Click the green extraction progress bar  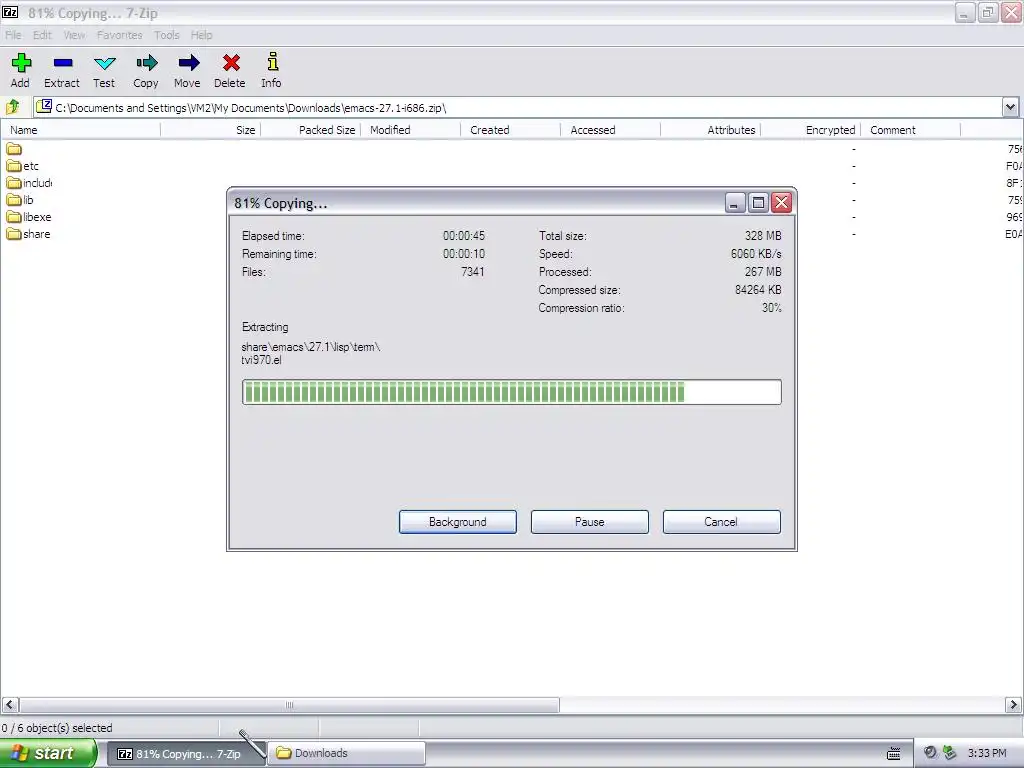tap(511, 392)
